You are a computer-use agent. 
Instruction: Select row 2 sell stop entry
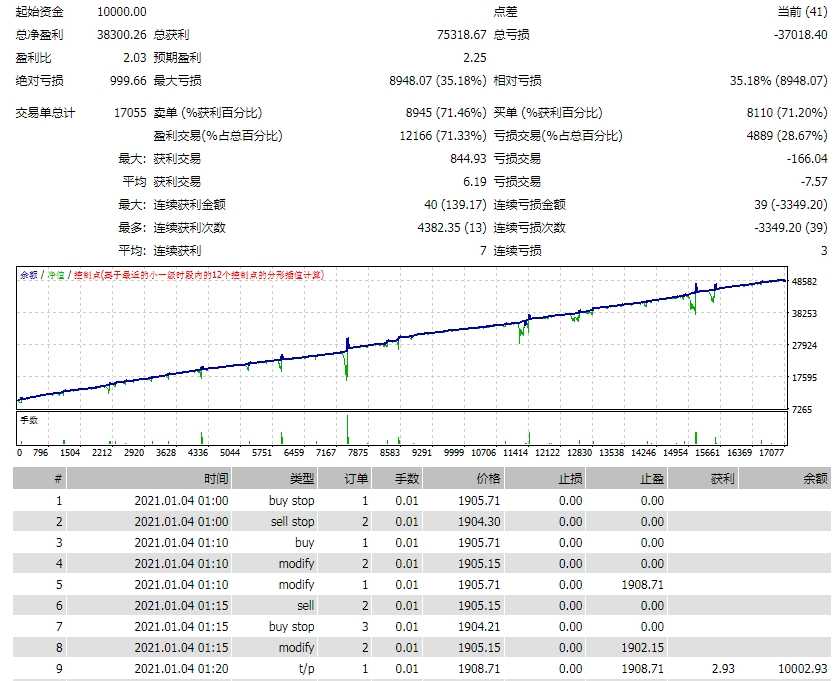pos(292,521)
